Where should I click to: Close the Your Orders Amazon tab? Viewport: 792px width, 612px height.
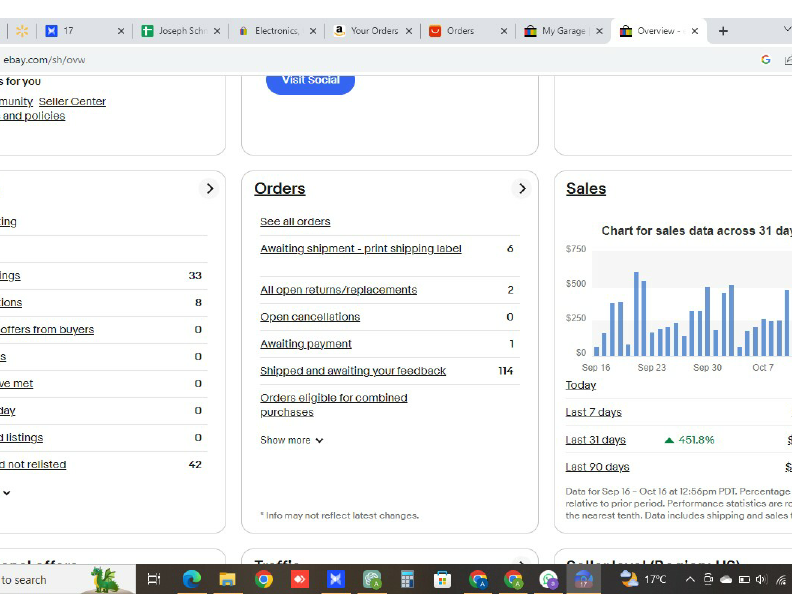tap(409, 31)
